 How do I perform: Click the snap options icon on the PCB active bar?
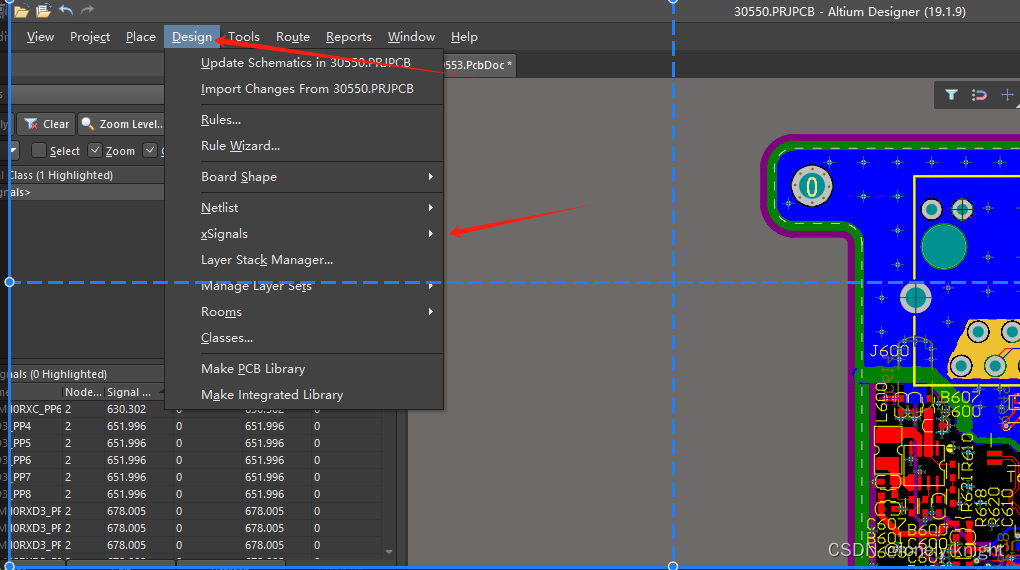[x=979, y=95]
